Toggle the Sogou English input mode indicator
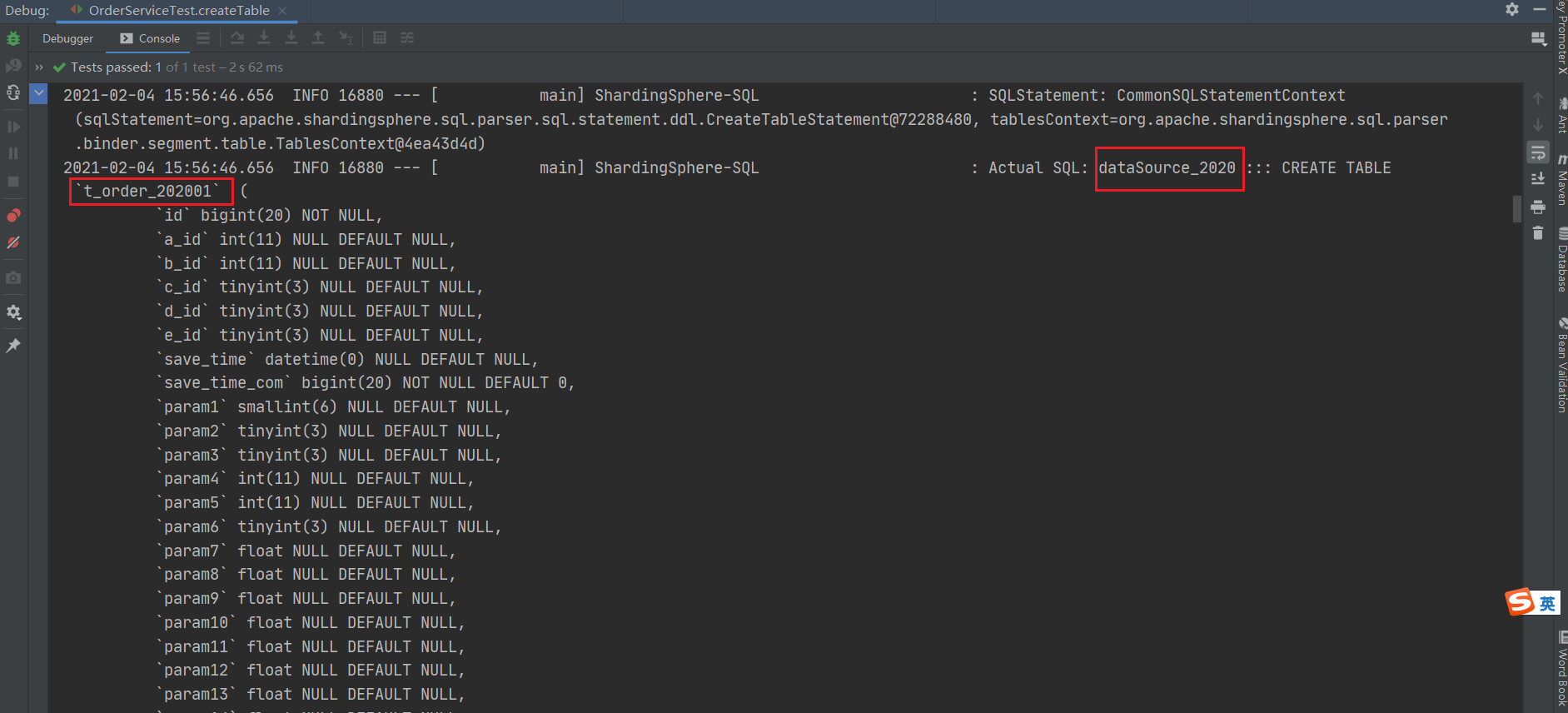1568x713 pixels. click(1547, 603)
